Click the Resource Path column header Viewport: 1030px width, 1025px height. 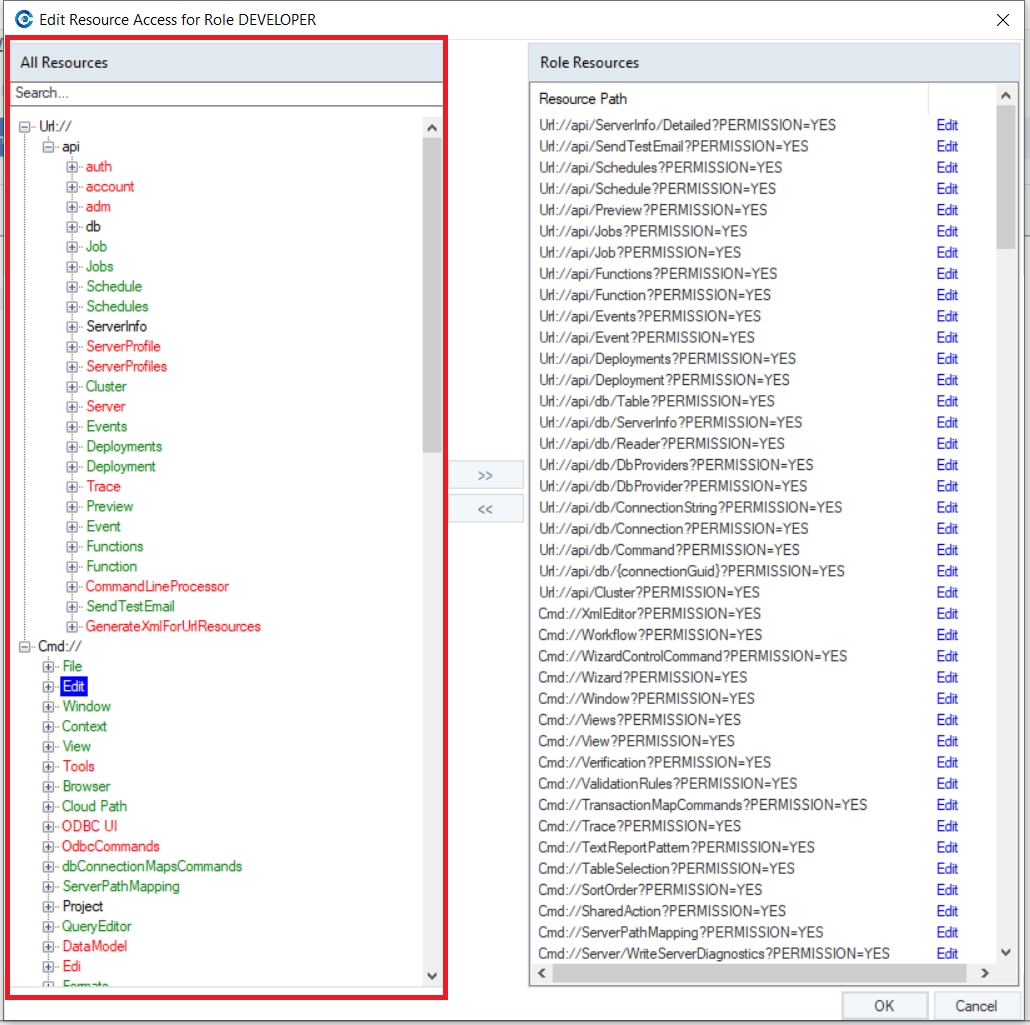[583, 99]
